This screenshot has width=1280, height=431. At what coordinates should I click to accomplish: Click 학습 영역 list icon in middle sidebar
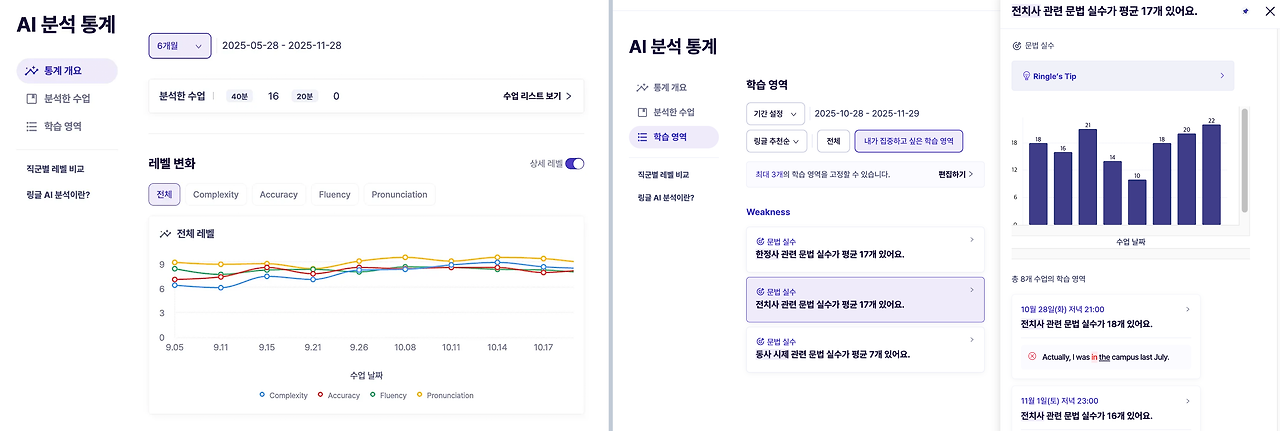[x=643, y=137]
